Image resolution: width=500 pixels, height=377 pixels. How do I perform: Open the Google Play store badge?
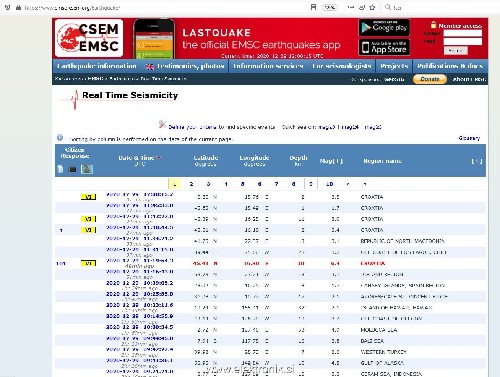384,28
